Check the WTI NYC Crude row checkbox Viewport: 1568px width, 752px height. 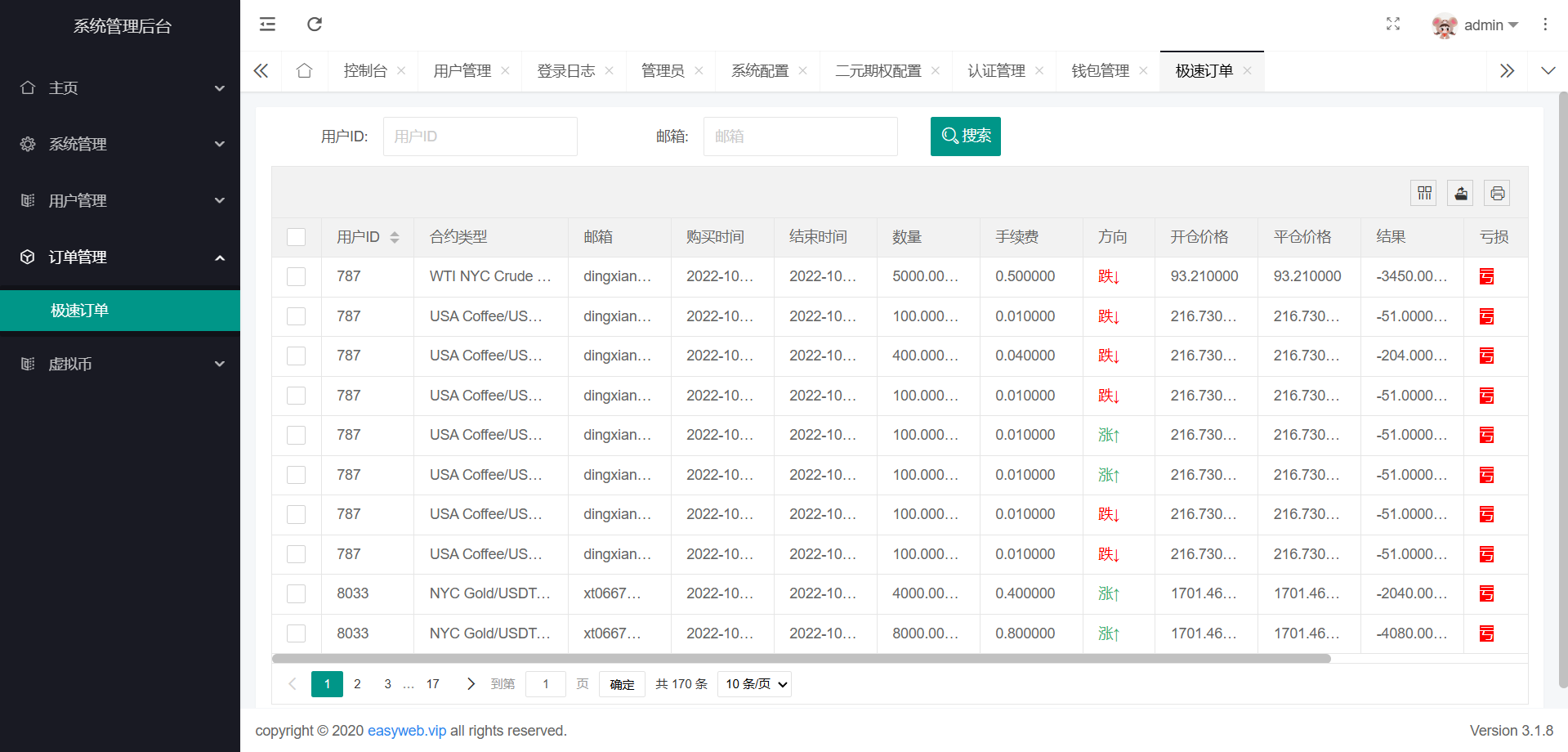click(296, 277)
